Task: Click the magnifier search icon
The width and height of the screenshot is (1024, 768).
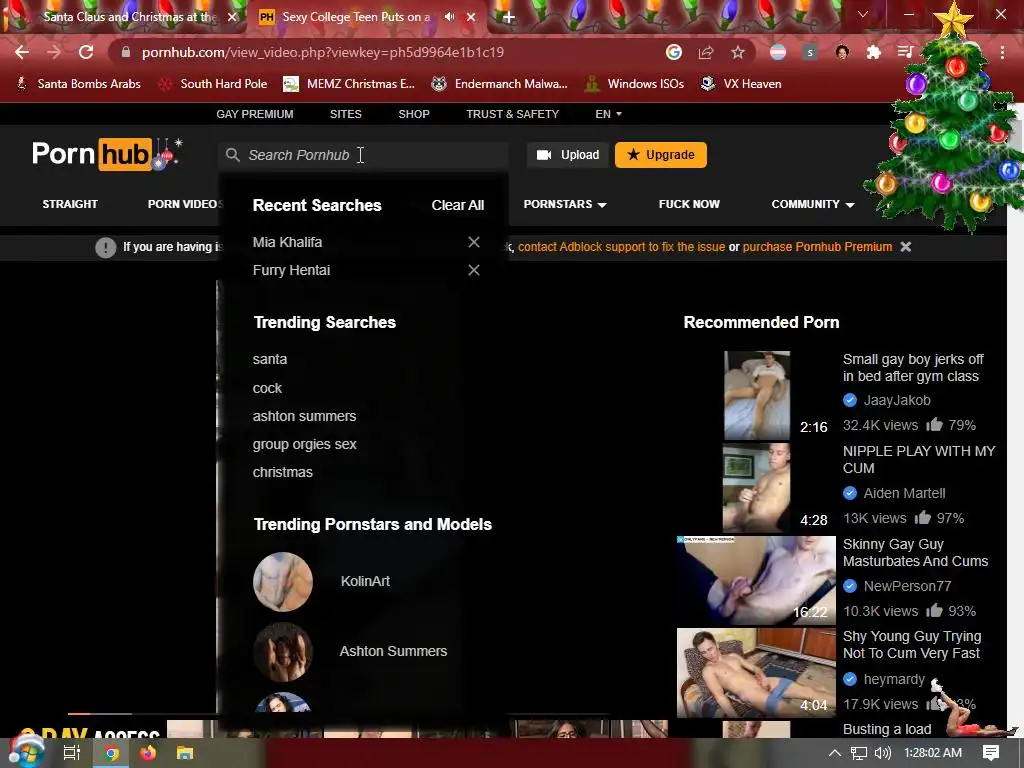Action: tap(232, 155)
